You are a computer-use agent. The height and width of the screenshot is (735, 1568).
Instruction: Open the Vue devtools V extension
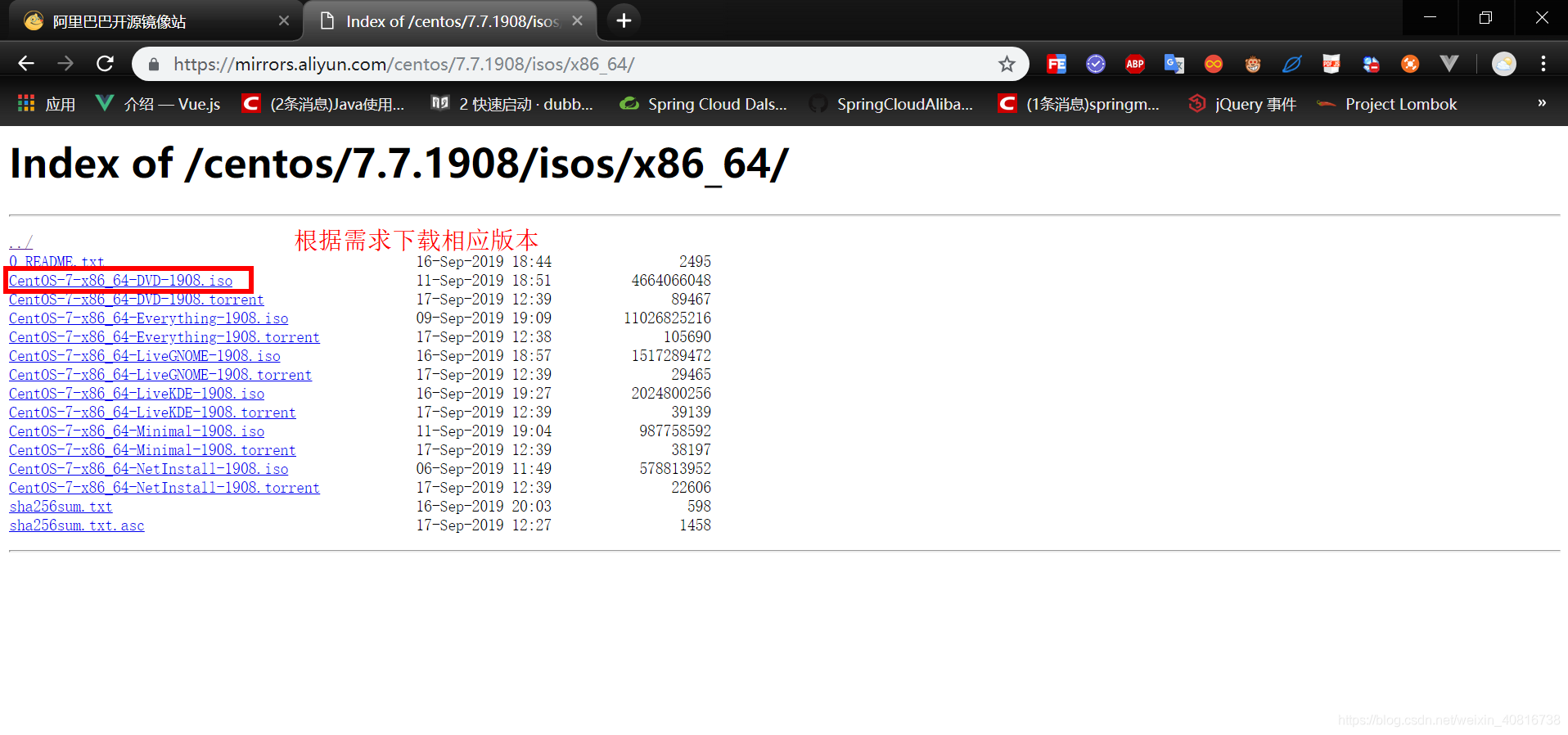(x=1449, y=64)
